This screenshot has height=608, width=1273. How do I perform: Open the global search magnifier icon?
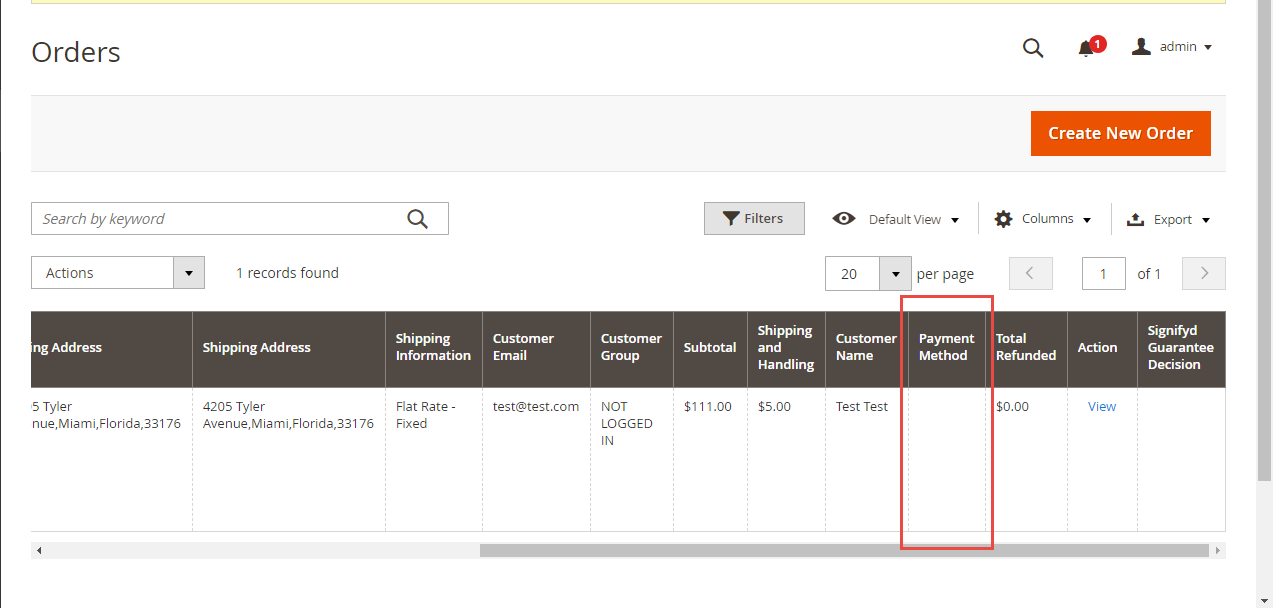click(1033, 47)
